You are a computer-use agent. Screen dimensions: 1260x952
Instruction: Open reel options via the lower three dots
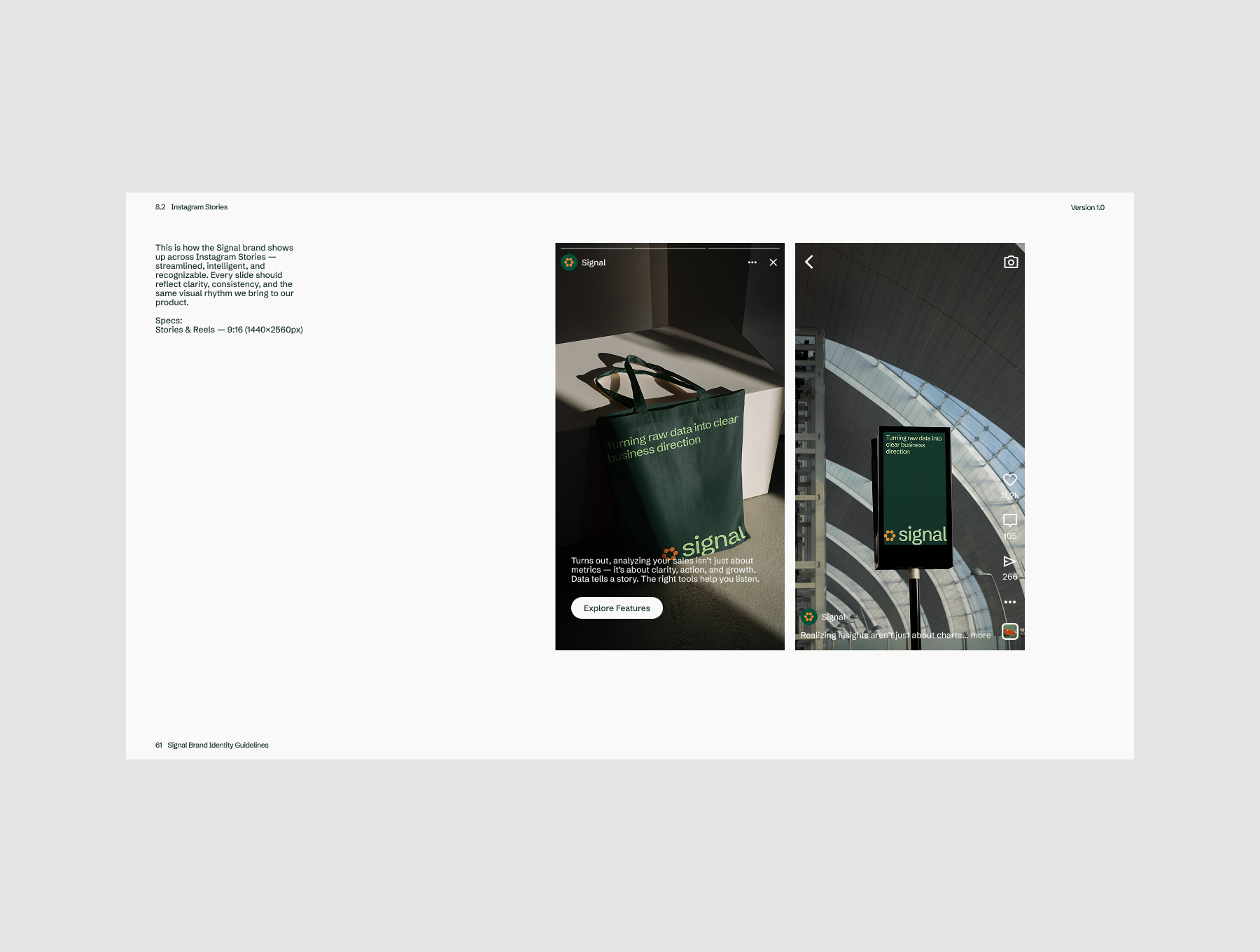[x=1009, y=602]
